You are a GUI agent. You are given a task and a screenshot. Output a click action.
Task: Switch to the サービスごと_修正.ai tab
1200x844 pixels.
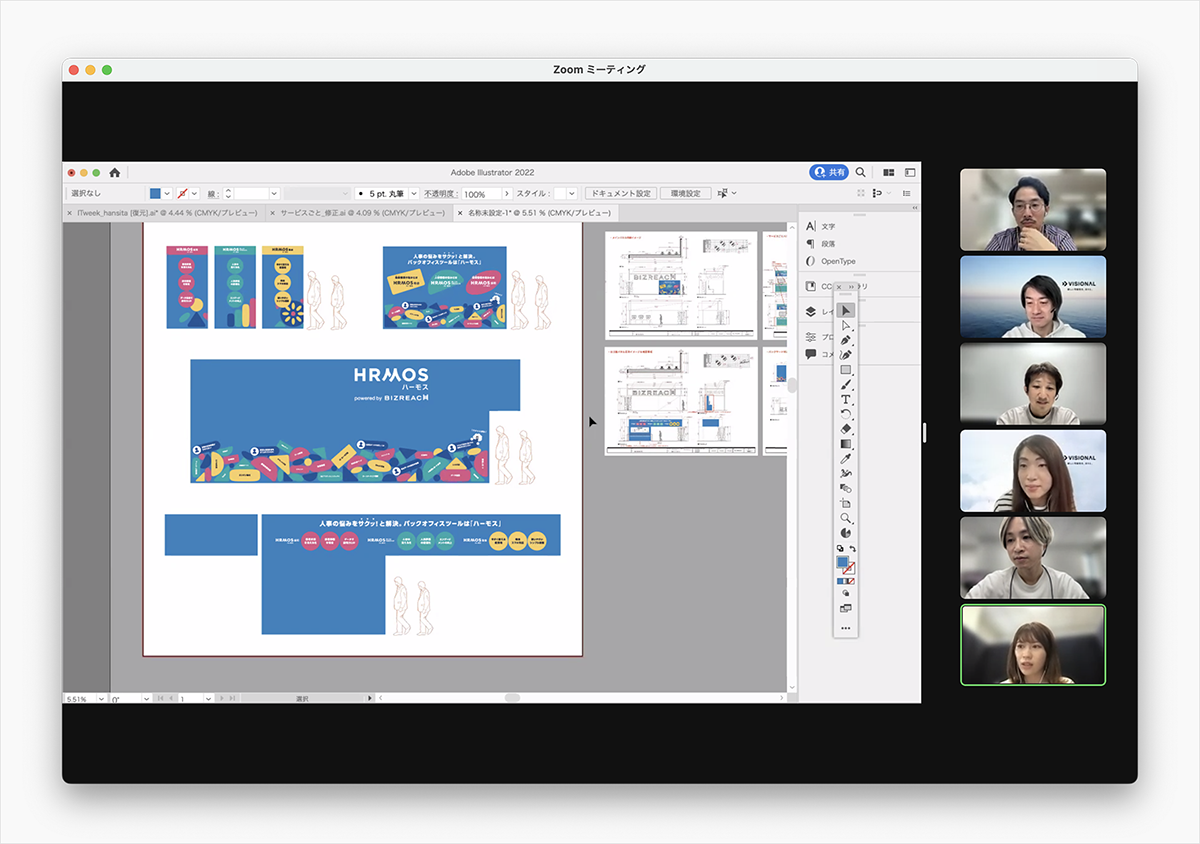coord(362,213)
